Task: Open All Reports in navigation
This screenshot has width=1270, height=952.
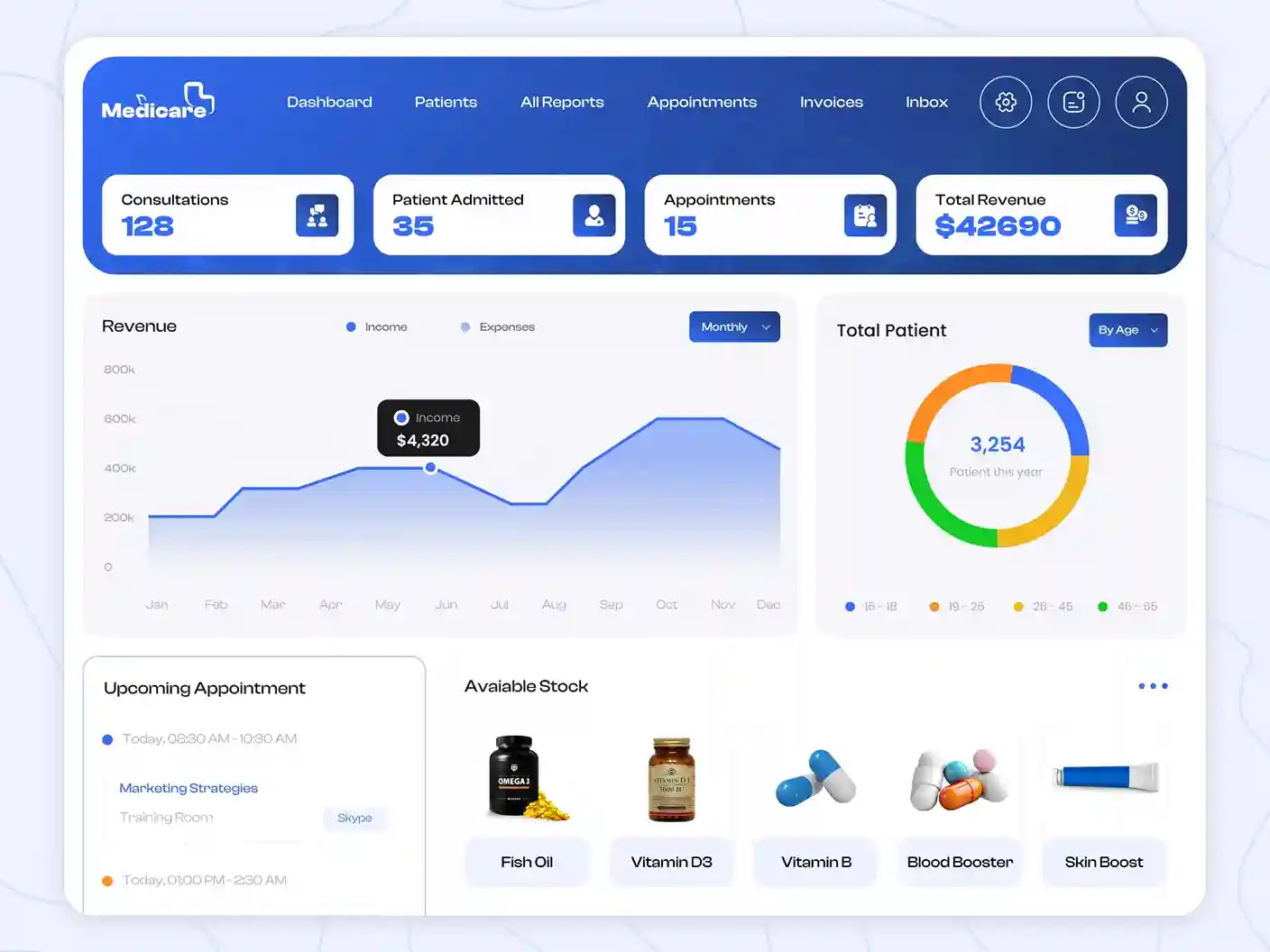Action: (x=562, y=102)
